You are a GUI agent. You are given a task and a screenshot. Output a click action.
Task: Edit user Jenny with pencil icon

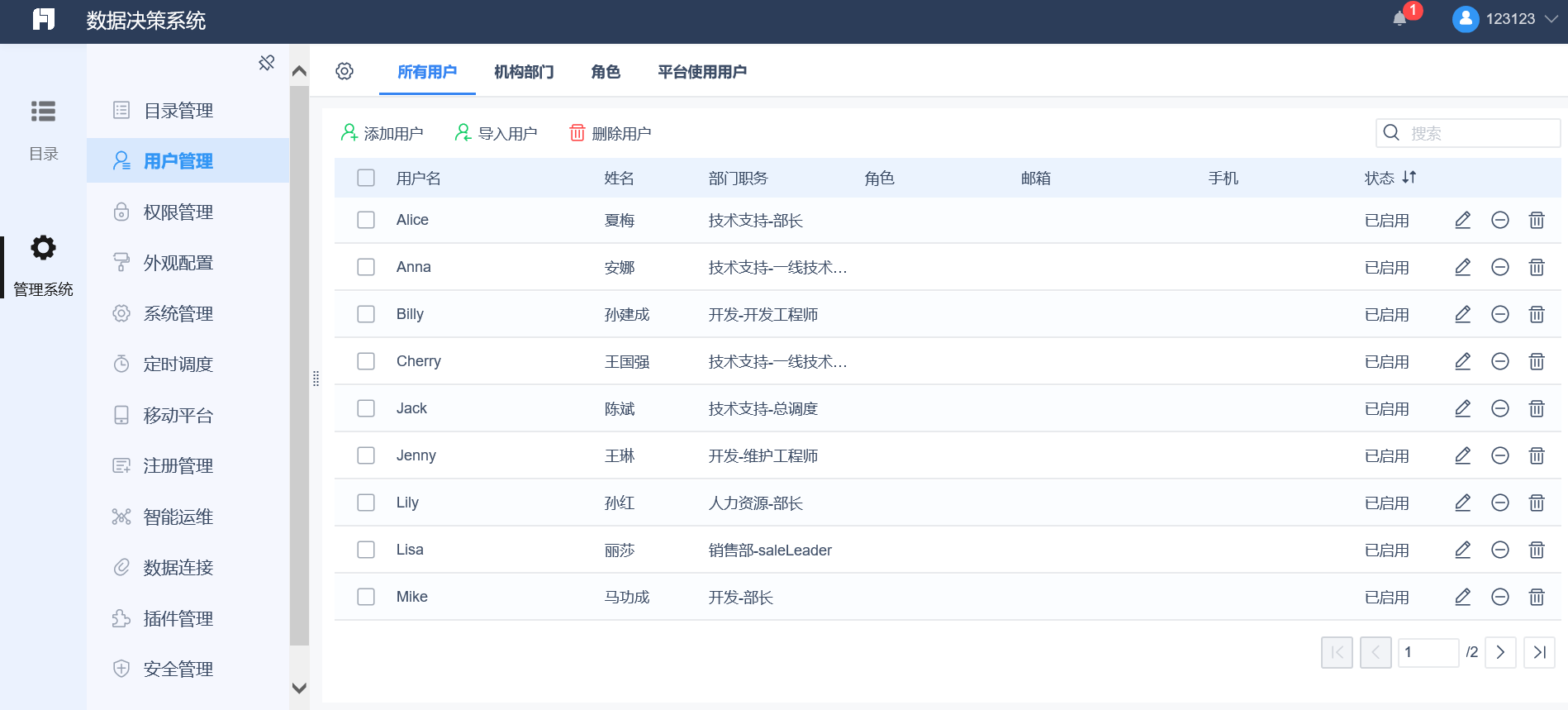[x=1462, y=455]
